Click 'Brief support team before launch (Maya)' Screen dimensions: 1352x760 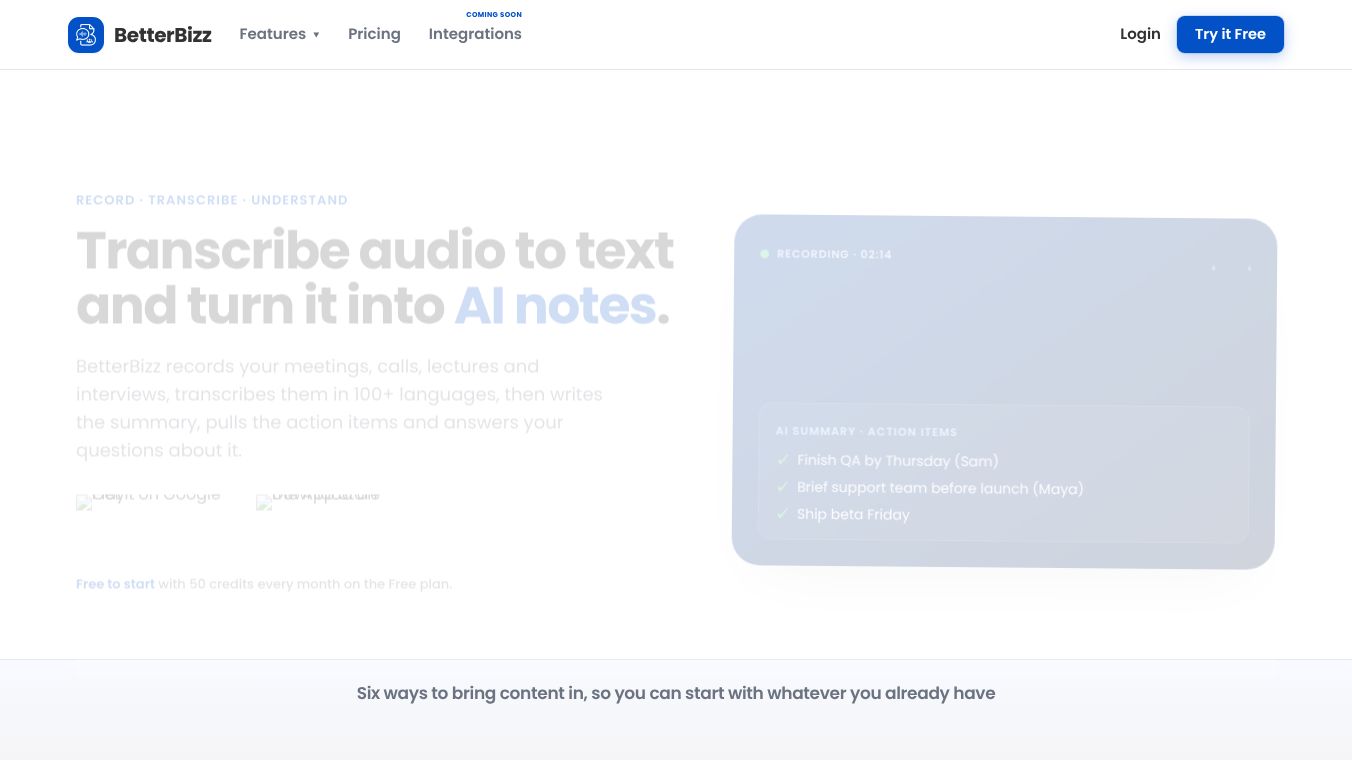(x=940, y=487)
